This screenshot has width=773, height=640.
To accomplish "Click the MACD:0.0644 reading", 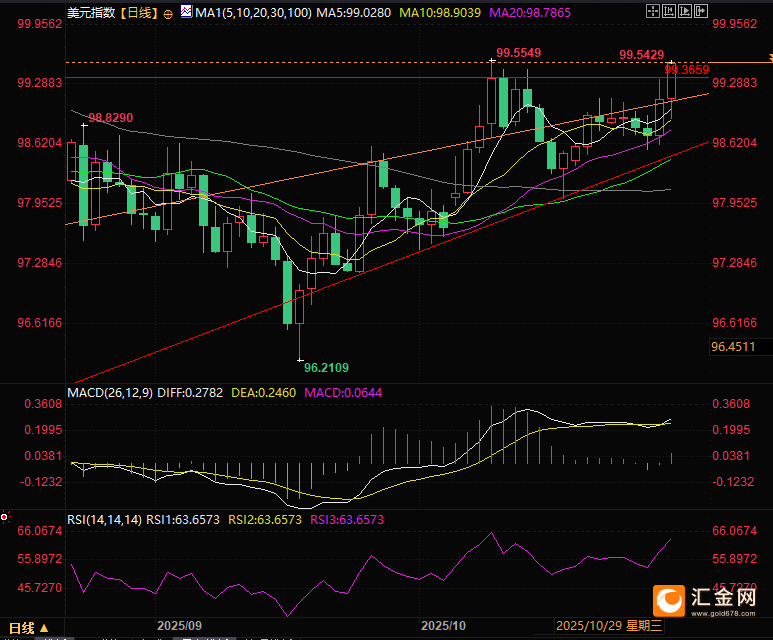I will point(343,393).
